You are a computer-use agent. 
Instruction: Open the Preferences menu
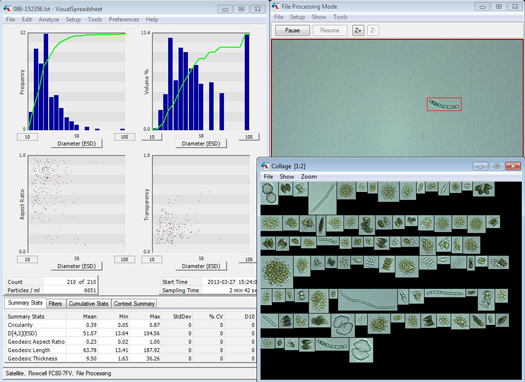[x=124, y=19]
